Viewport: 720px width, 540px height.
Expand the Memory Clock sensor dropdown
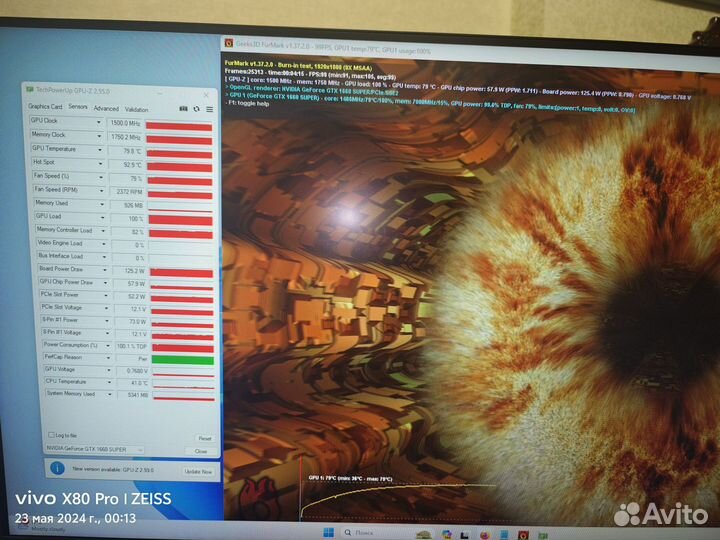pos(99,136)
